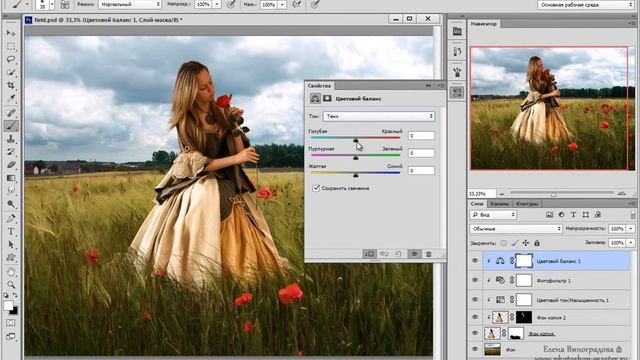Select the Dodge tool

tap(11, 204)
